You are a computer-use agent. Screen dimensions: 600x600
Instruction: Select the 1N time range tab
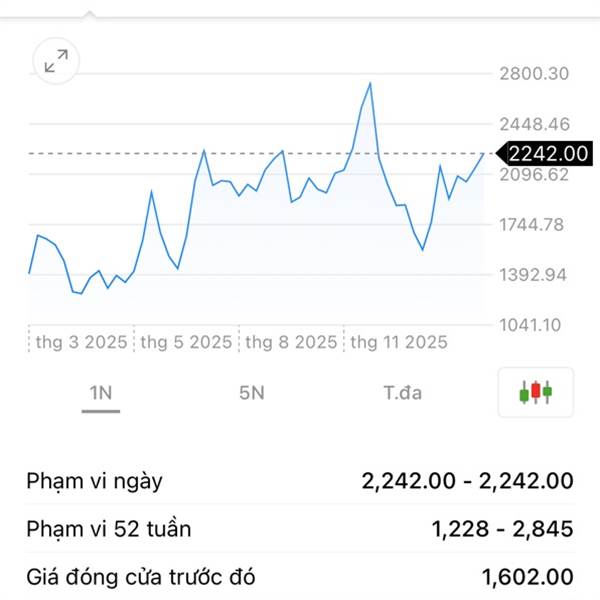(x=100, y=393)
